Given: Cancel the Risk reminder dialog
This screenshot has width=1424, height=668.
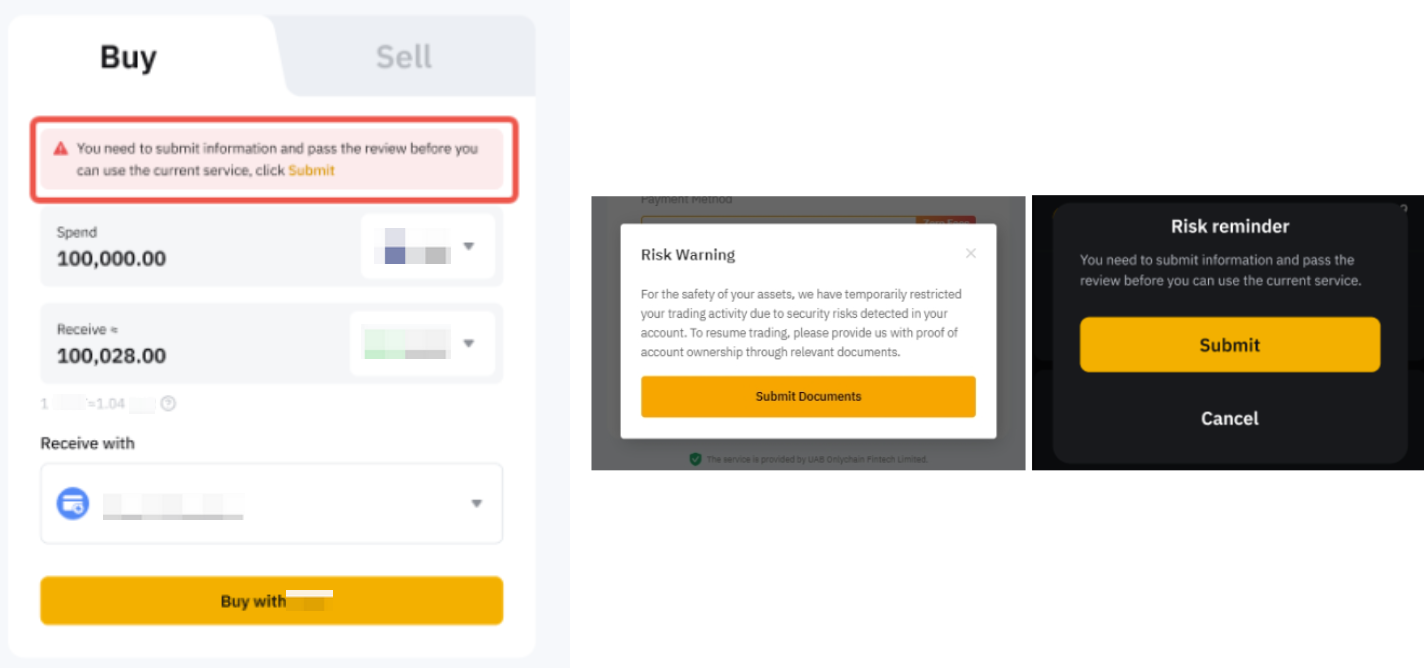Looking at the screenshot, I should [1229, 418].
